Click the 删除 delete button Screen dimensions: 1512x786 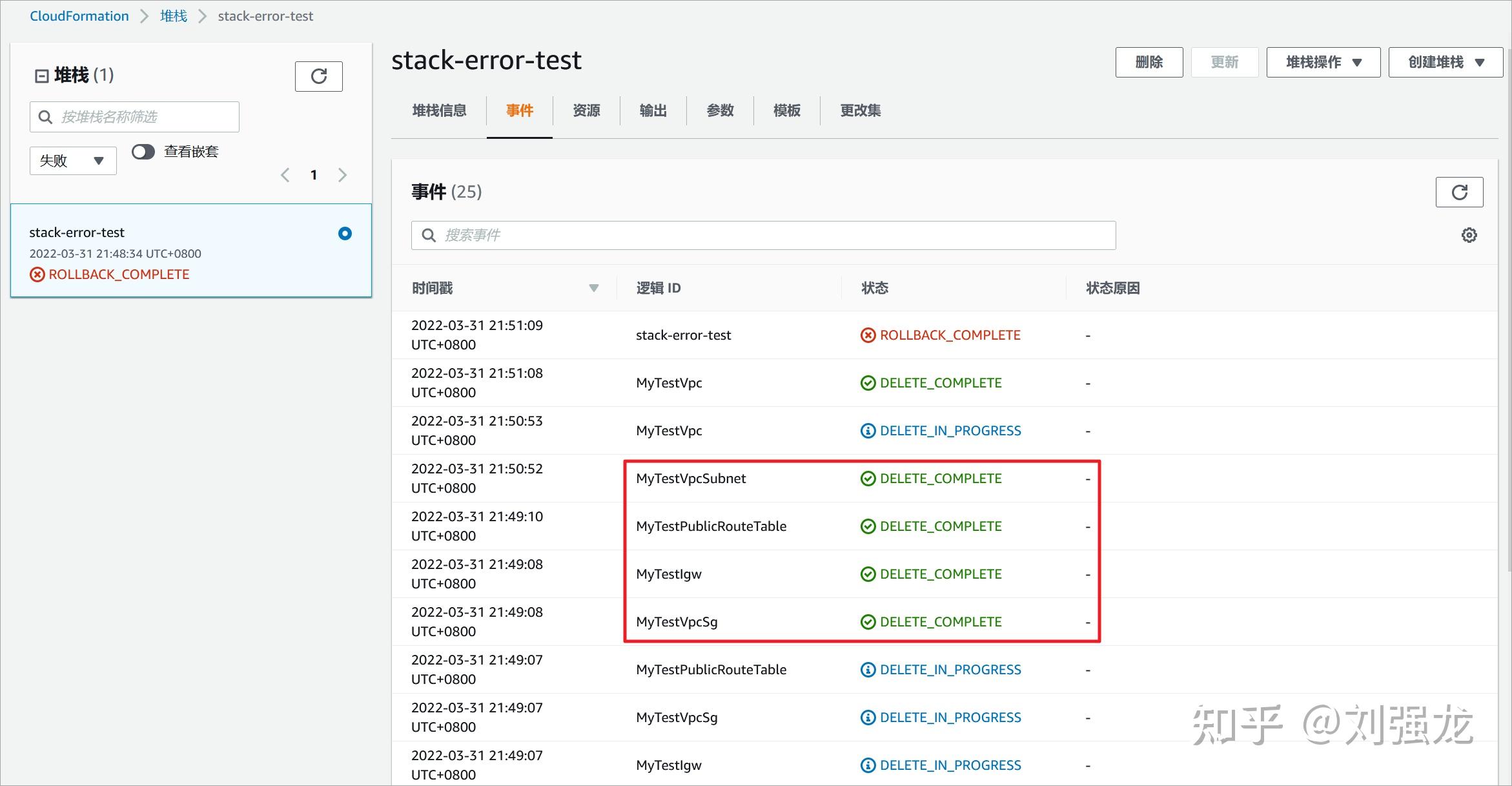[1149, 62]
